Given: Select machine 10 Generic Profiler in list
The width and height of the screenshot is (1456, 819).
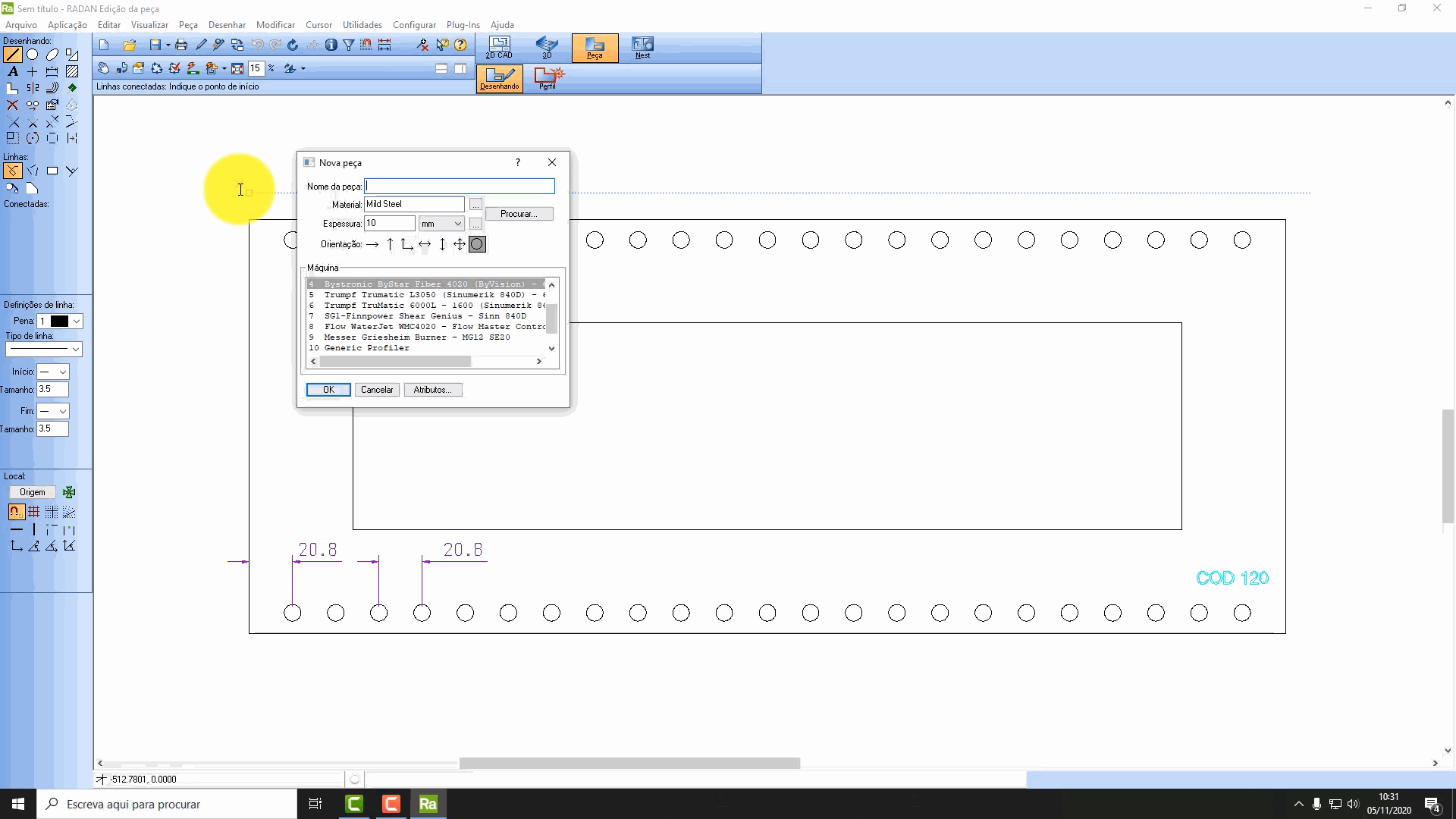Looking at the screenshot, I should click(x=427, y=348).
